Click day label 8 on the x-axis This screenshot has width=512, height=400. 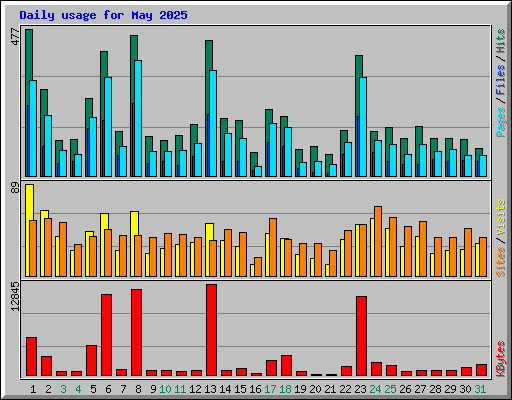tap(138, 389)
